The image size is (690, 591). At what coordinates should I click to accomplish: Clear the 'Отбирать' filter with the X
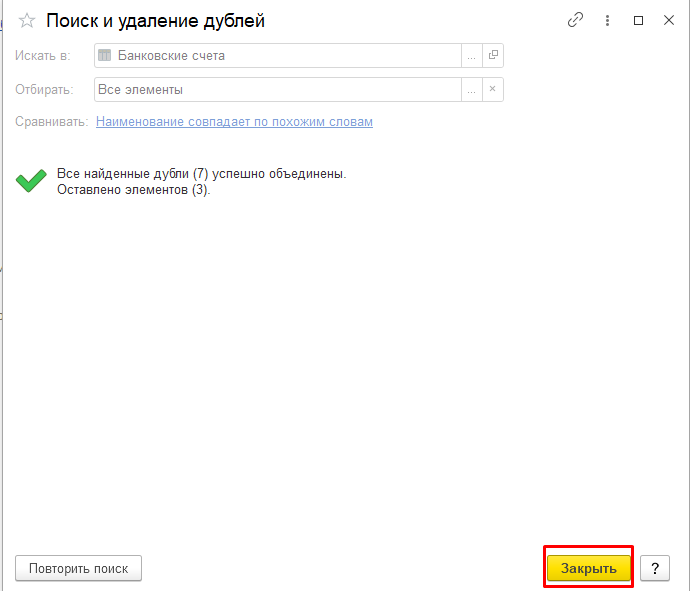point(493,90)
